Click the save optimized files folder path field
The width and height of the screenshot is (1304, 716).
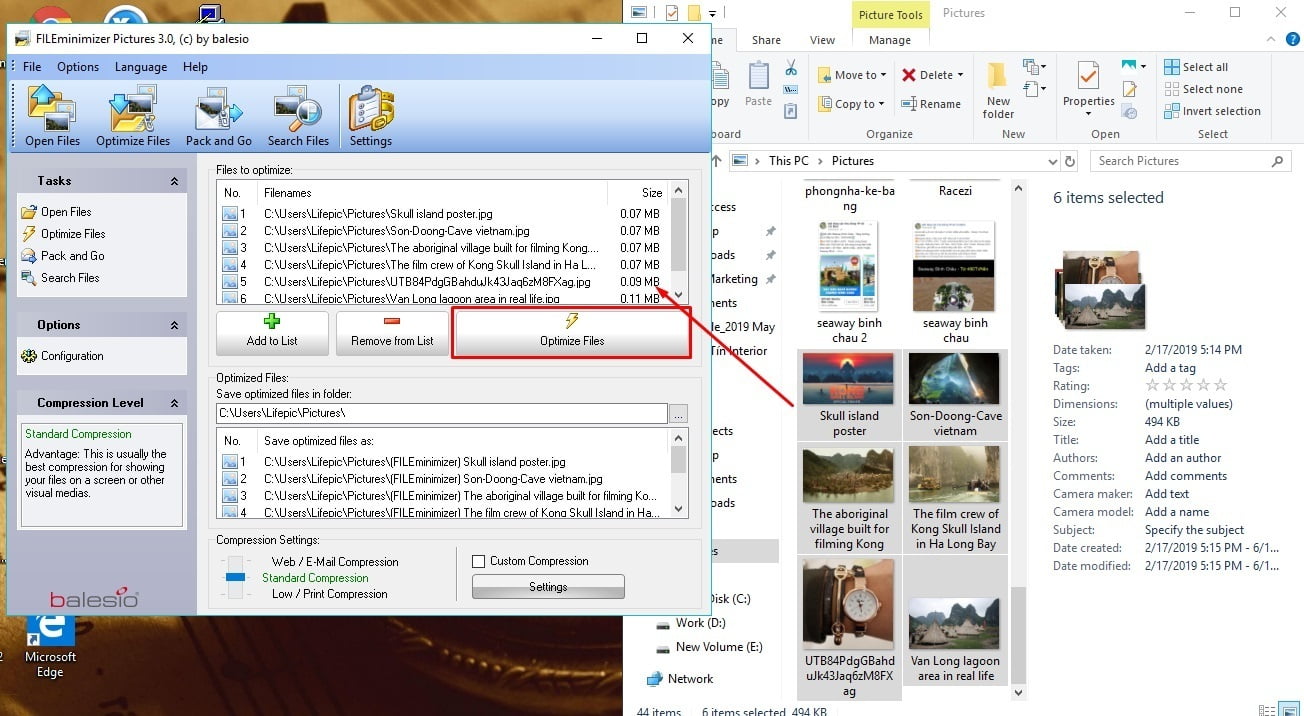pyautogui.click(x=442, y=413)
